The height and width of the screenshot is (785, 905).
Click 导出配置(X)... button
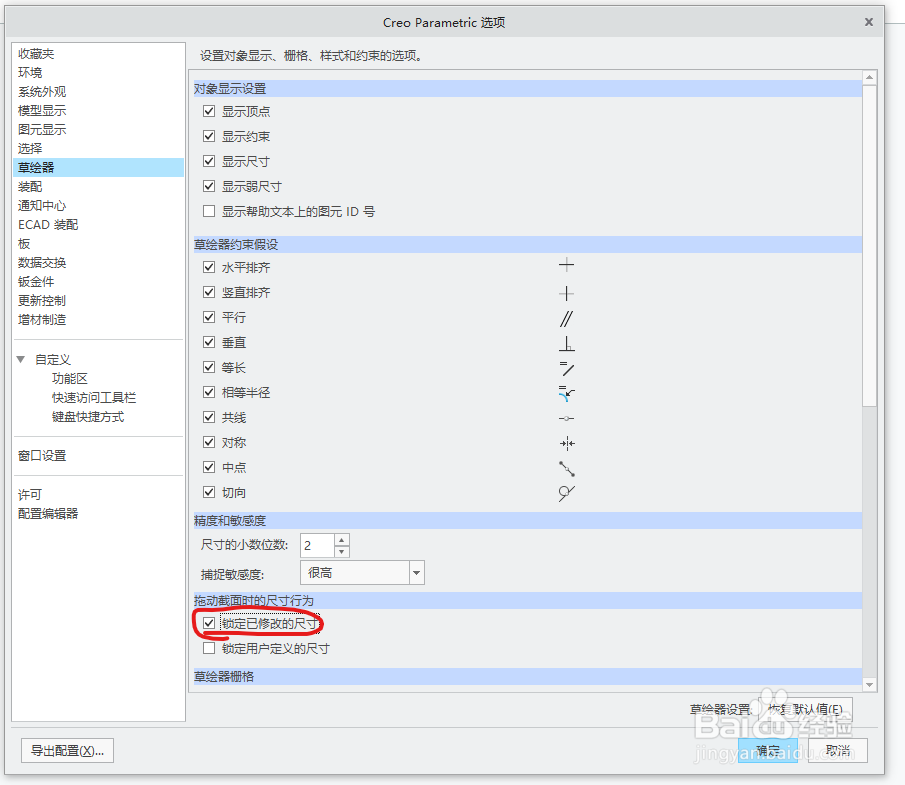coord(68,750)
